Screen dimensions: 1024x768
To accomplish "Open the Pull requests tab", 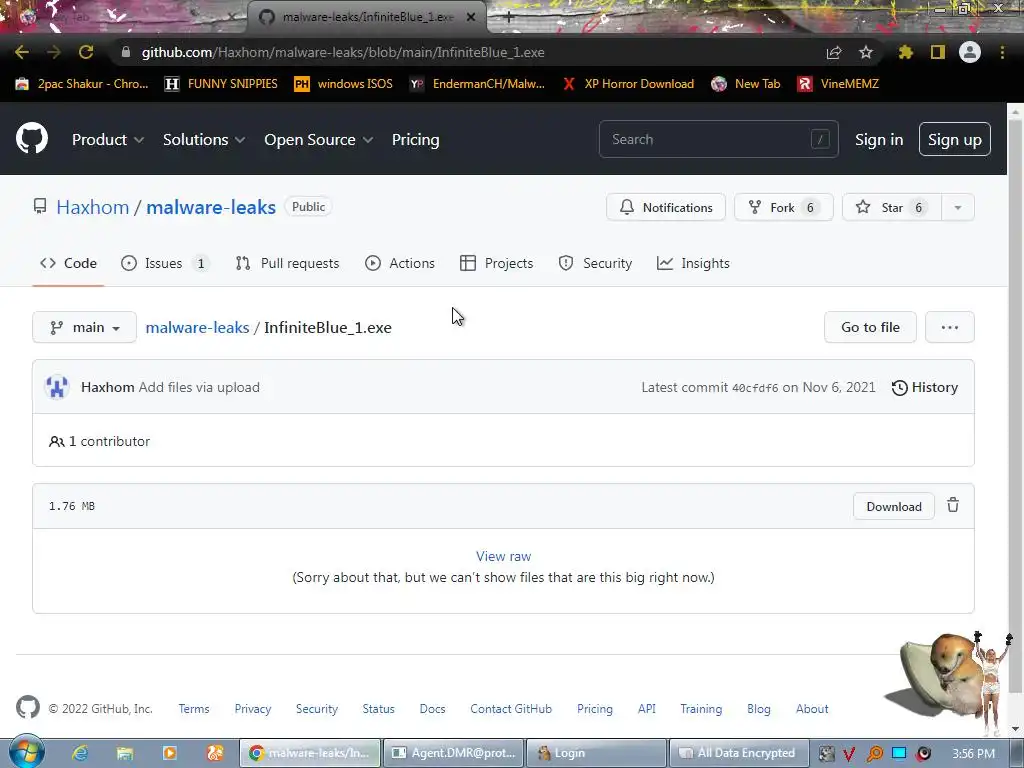I will [x=287, y=263].
